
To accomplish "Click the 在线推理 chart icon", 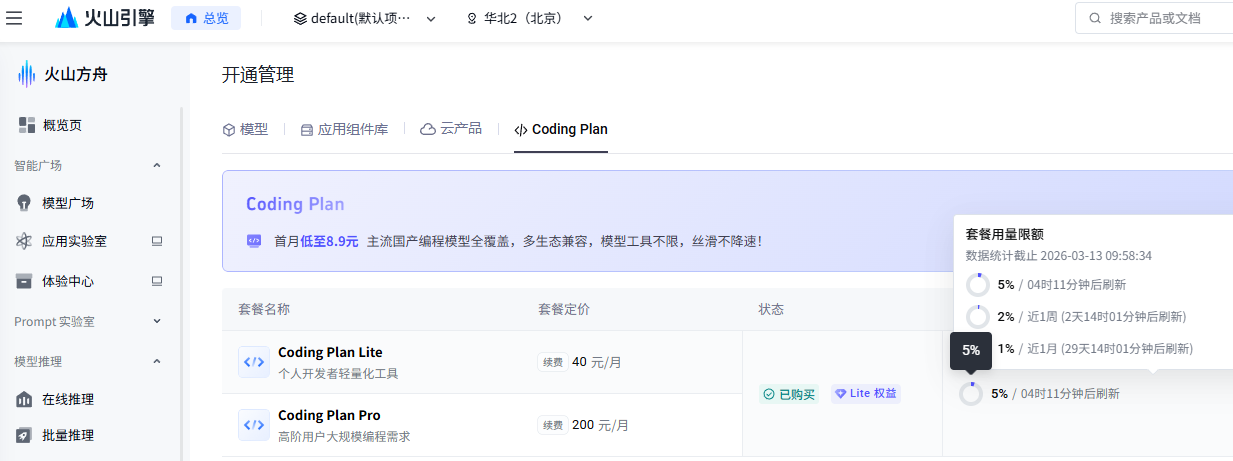I will [x=25, y=399].
